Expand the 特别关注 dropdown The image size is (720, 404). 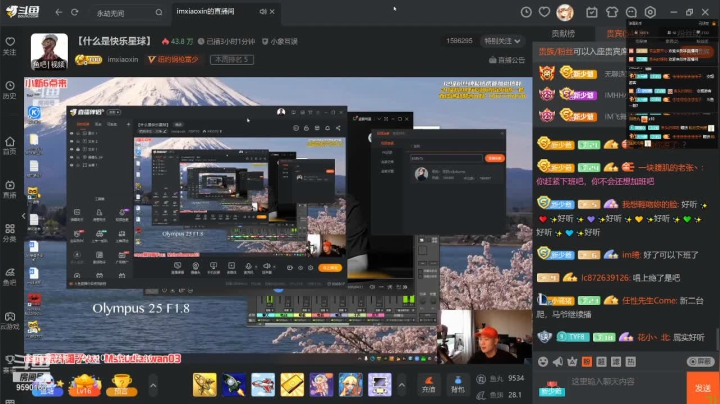click(x=502, y=41)
